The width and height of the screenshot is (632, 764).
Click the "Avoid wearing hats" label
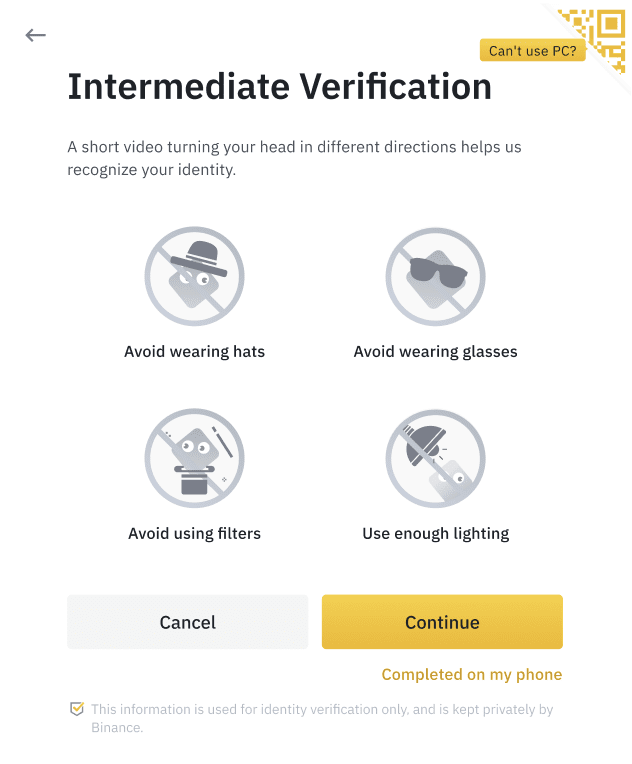tap(194, 351)
